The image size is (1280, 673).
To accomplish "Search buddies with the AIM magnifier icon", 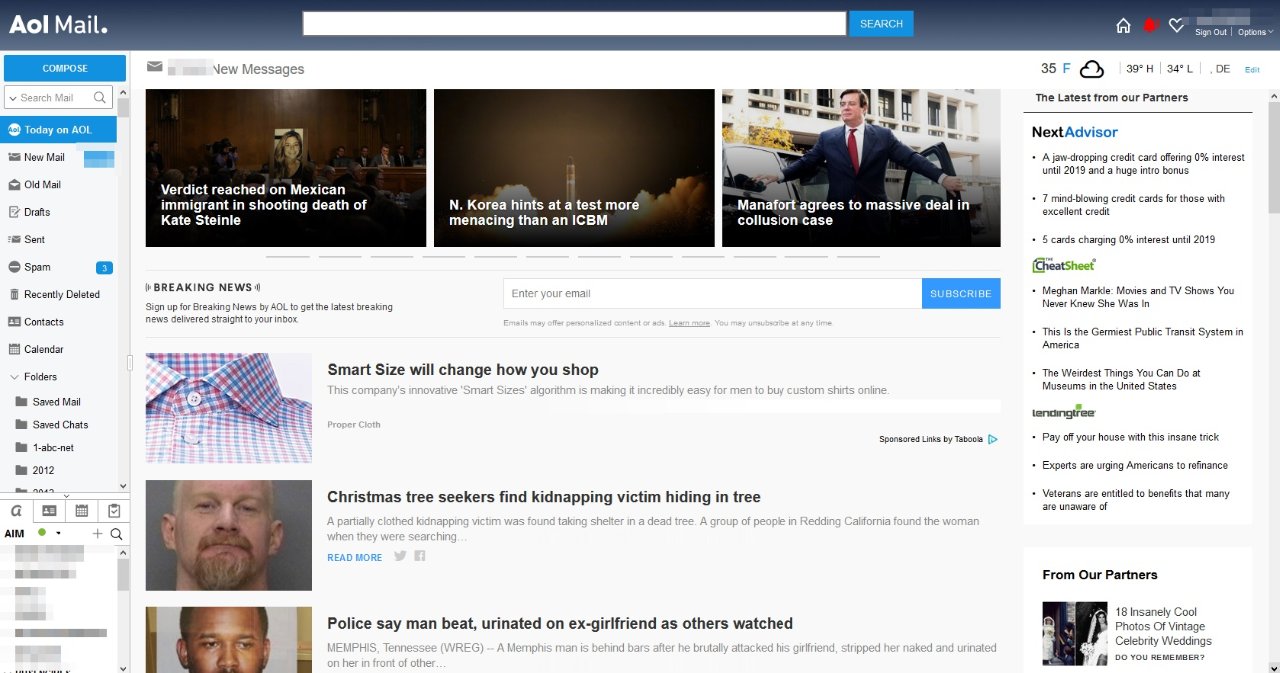I will [x=116, y=534].
